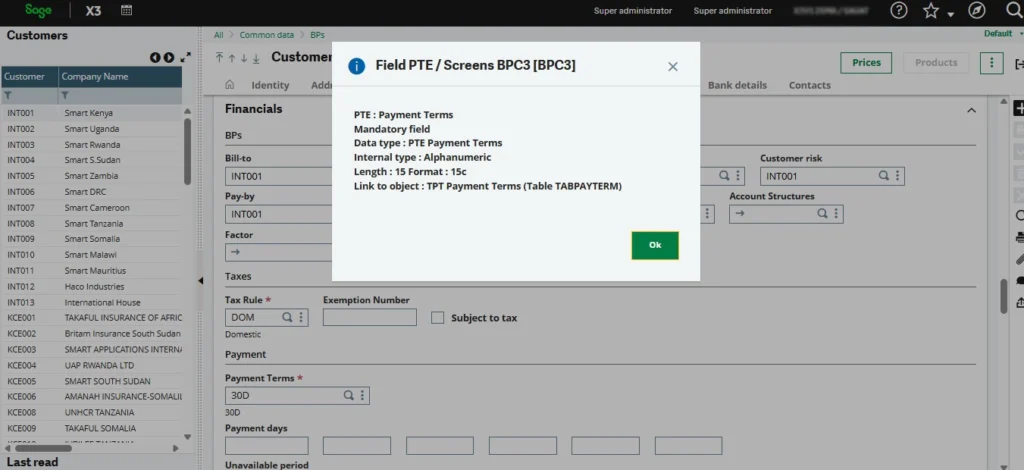Click the Sage logo
Viewport: 1024px width, 470px height.
tap(39, 10)
